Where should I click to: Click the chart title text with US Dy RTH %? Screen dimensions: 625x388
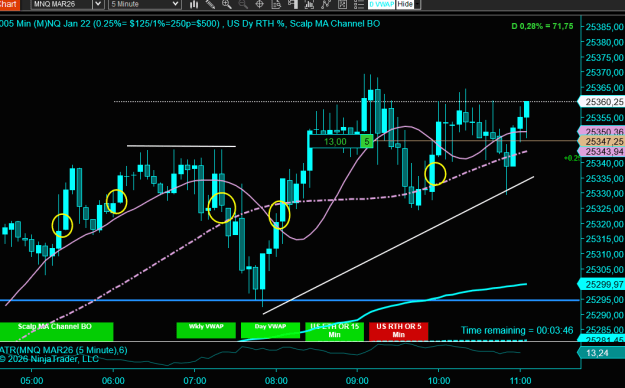point(190,24)
